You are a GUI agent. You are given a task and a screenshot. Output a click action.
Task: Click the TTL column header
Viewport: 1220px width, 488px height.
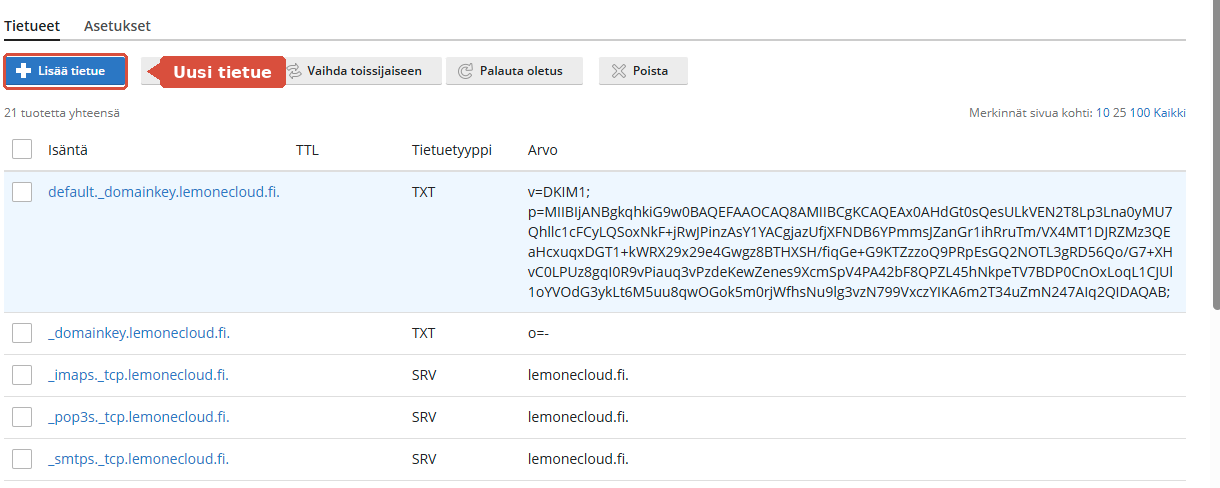tap(307, 150)
